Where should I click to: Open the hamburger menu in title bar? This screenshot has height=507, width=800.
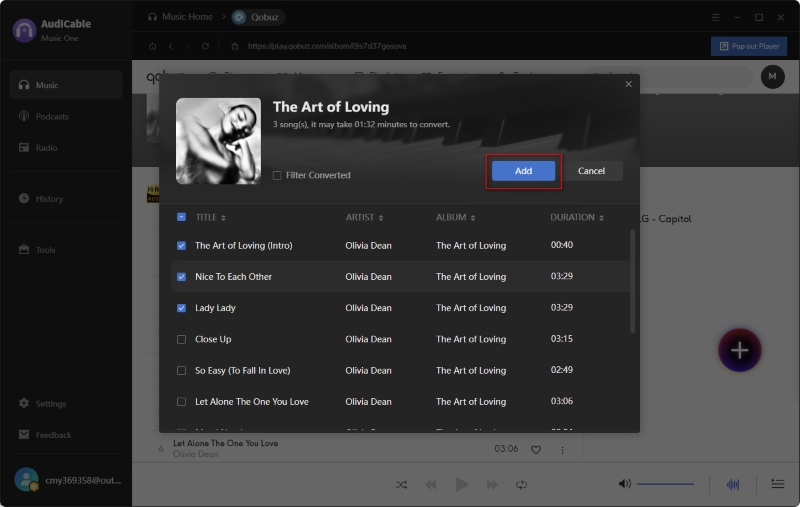(716, 17)
